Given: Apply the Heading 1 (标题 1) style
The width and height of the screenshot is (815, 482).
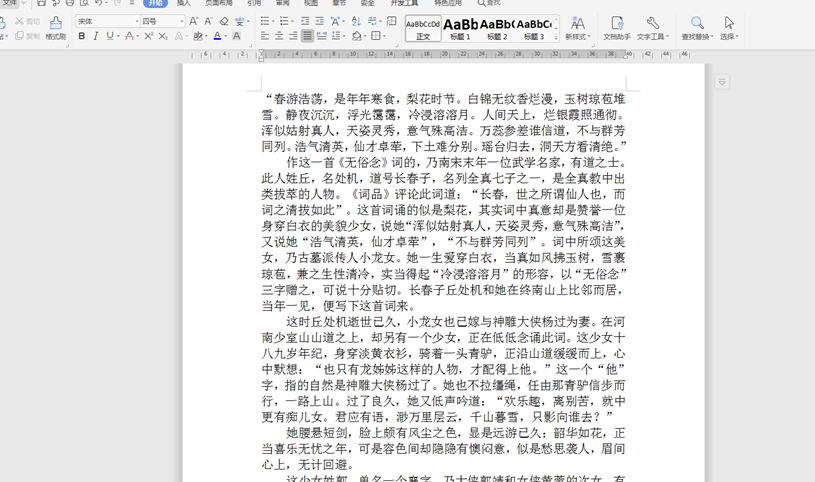Looking at the screenshot, I should (x=460, y=29).
